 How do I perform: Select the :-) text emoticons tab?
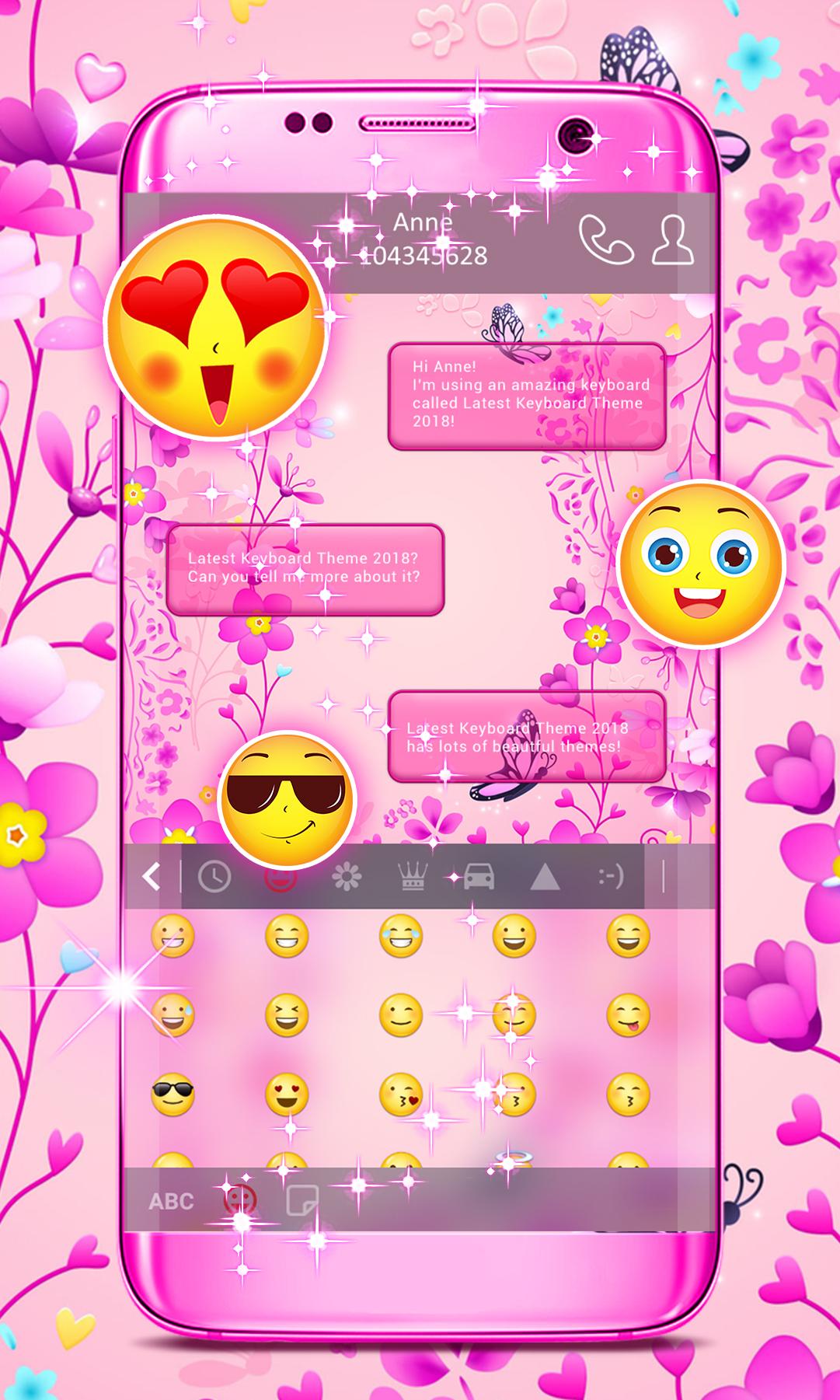click(x=611, y=877)
